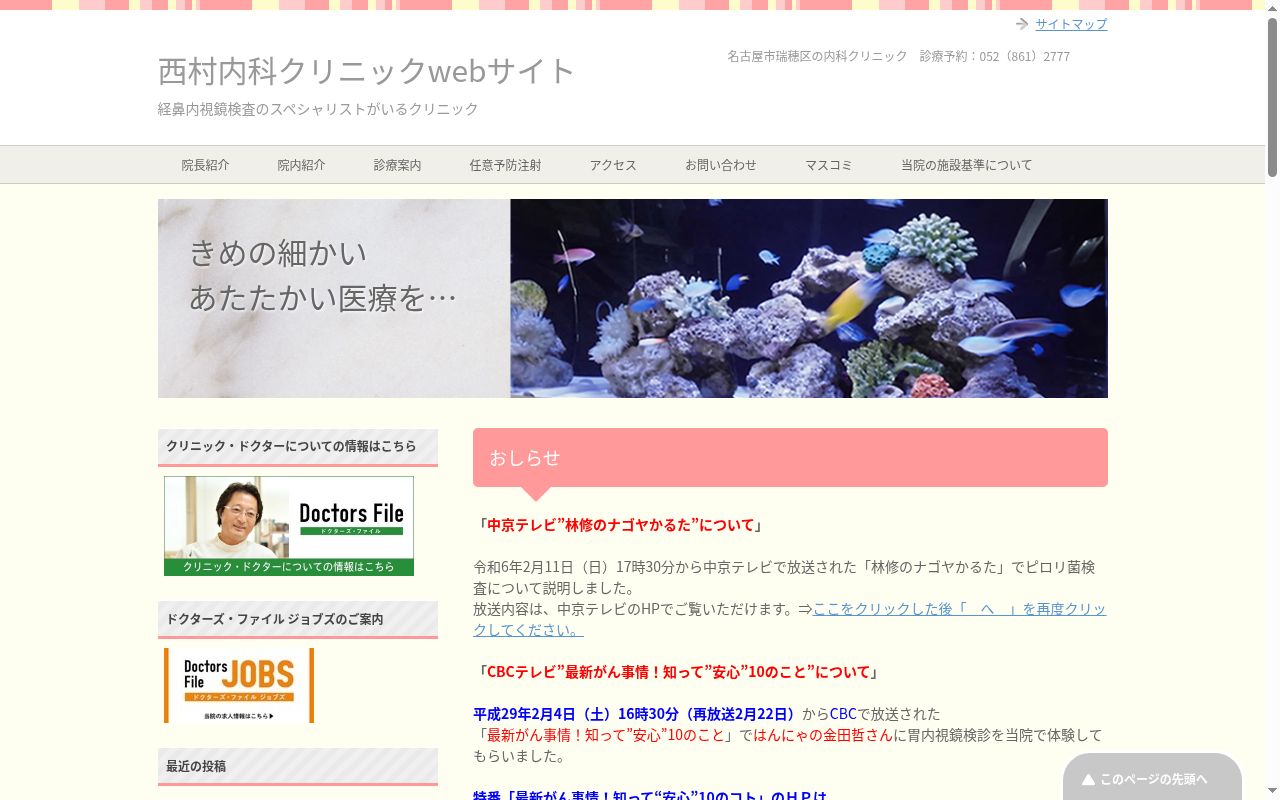The height and width of the screenshot is (800, 1280).
Task: Open the Doctors File banner
Action: click(289, 526)
